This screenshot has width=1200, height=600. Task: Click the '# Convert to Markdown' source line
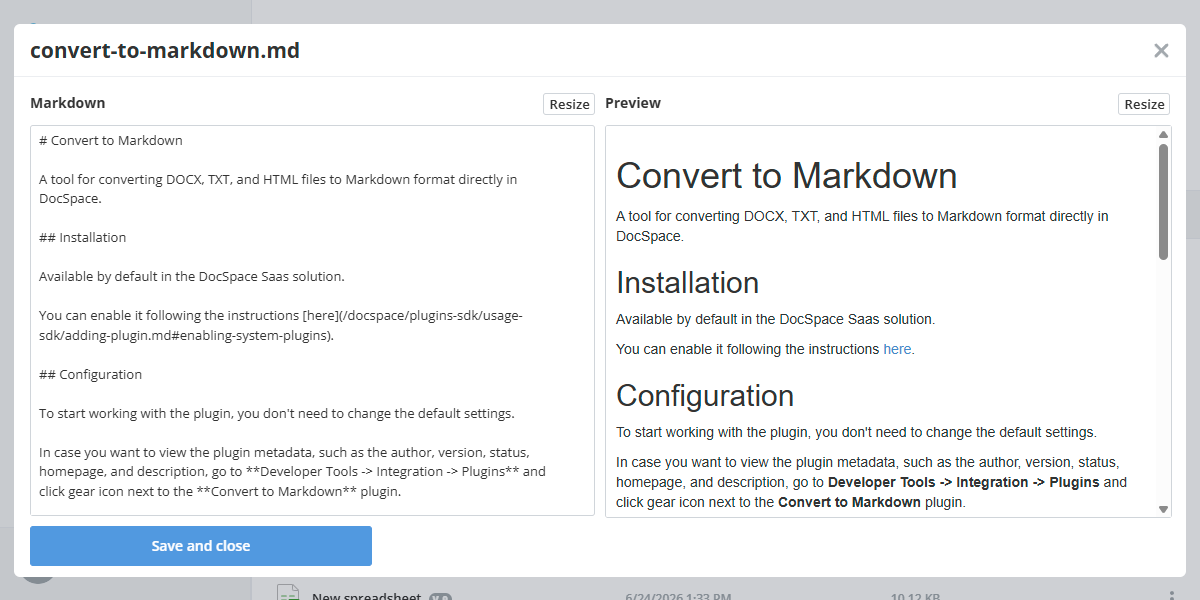pyautogui.click(x=111, y=141)
